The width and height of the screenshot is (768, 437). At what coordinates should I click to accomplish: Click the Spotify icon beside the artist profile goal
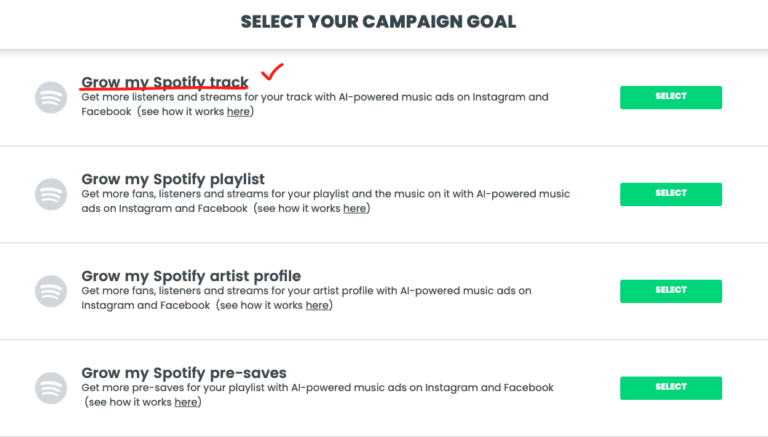pos(51,291)
